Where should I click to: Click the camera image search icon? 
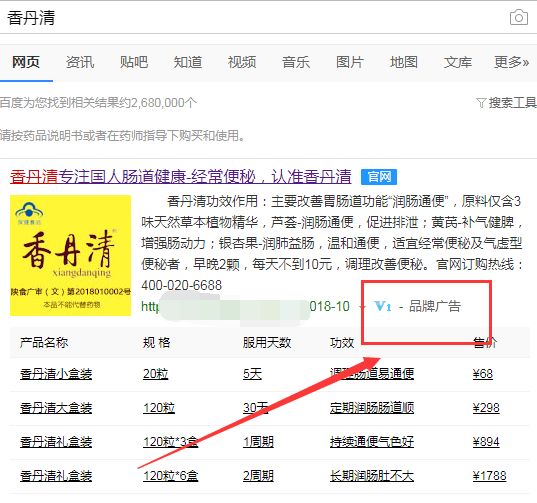pos(519,17)
